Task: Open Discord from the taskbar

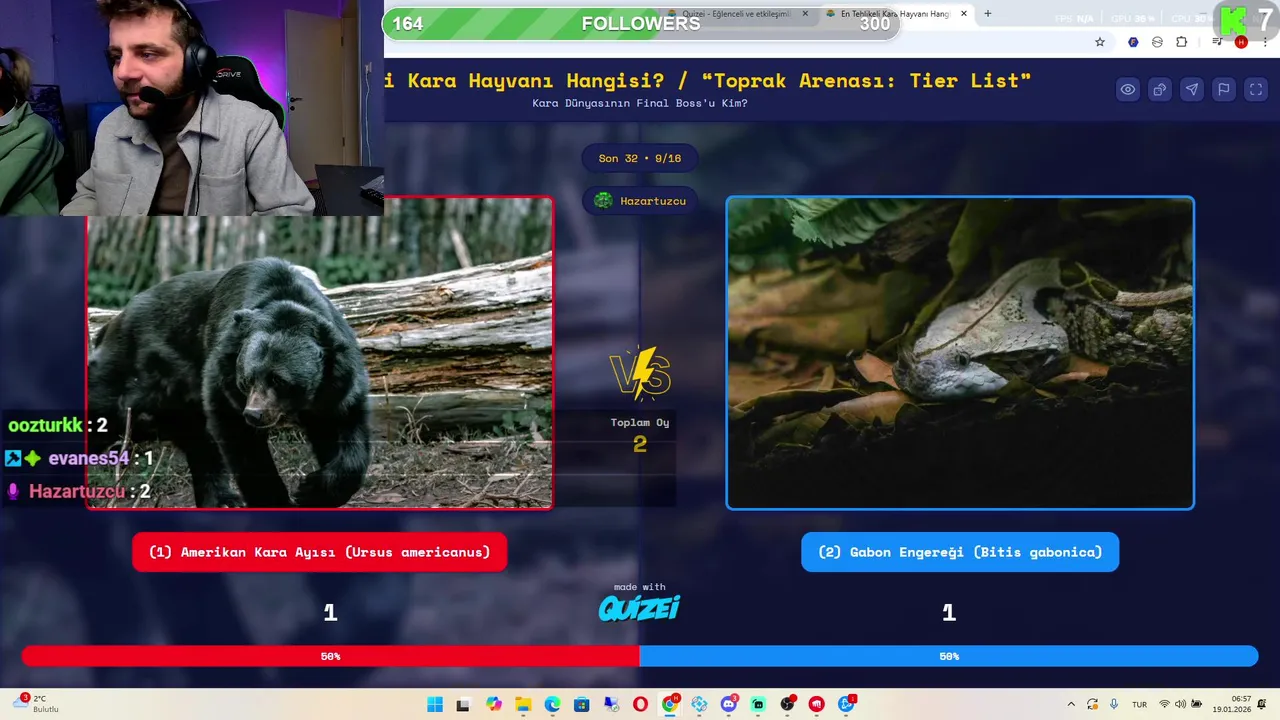Action: tap(729, 704)
